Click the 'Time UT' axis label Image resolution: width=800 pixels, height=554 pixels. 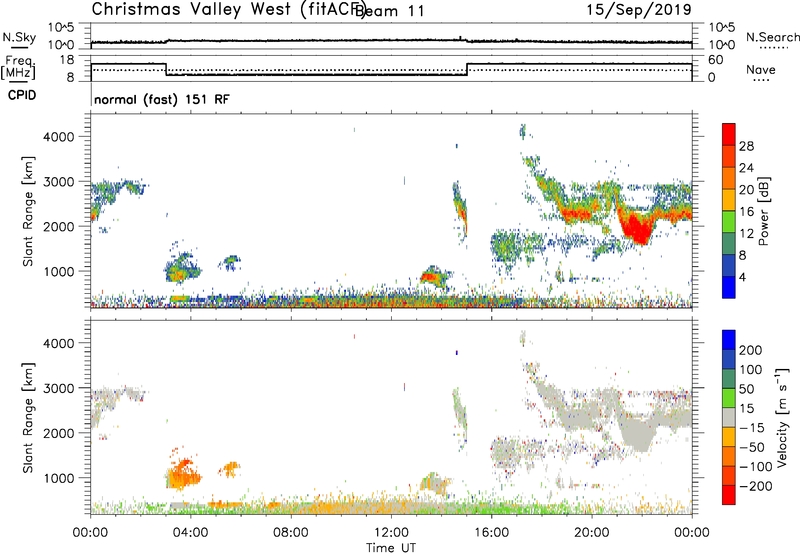point(391,548)
